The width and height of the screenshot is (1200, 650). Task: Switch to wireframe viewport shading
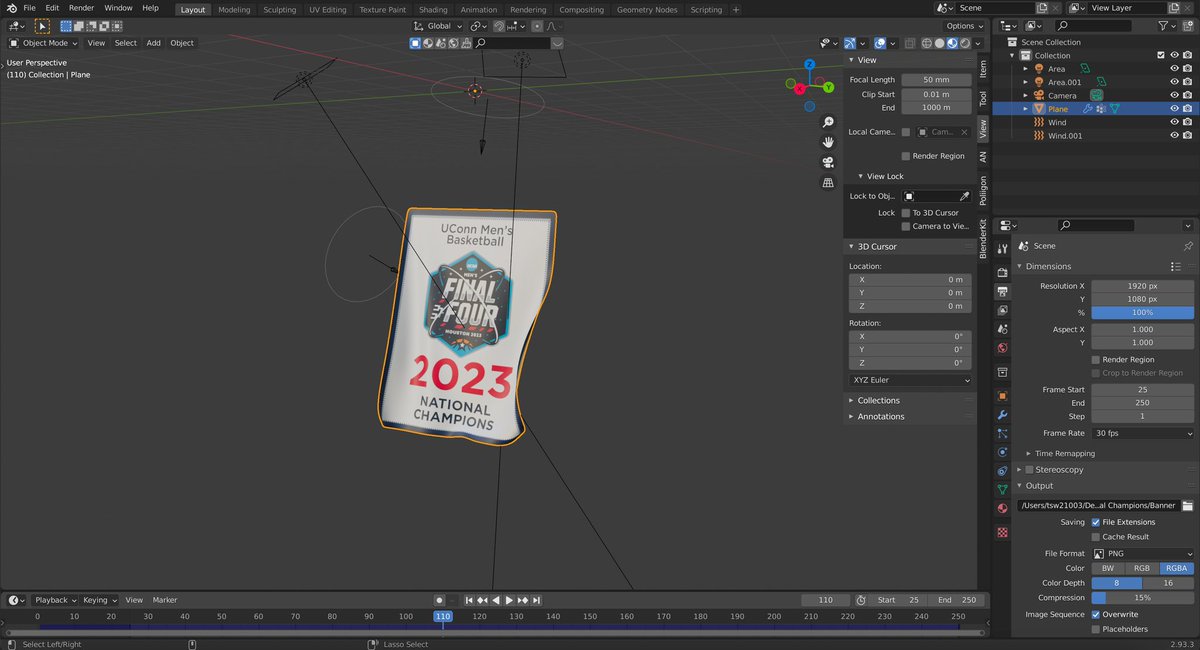pyautogui.click(x=927, y=43)
